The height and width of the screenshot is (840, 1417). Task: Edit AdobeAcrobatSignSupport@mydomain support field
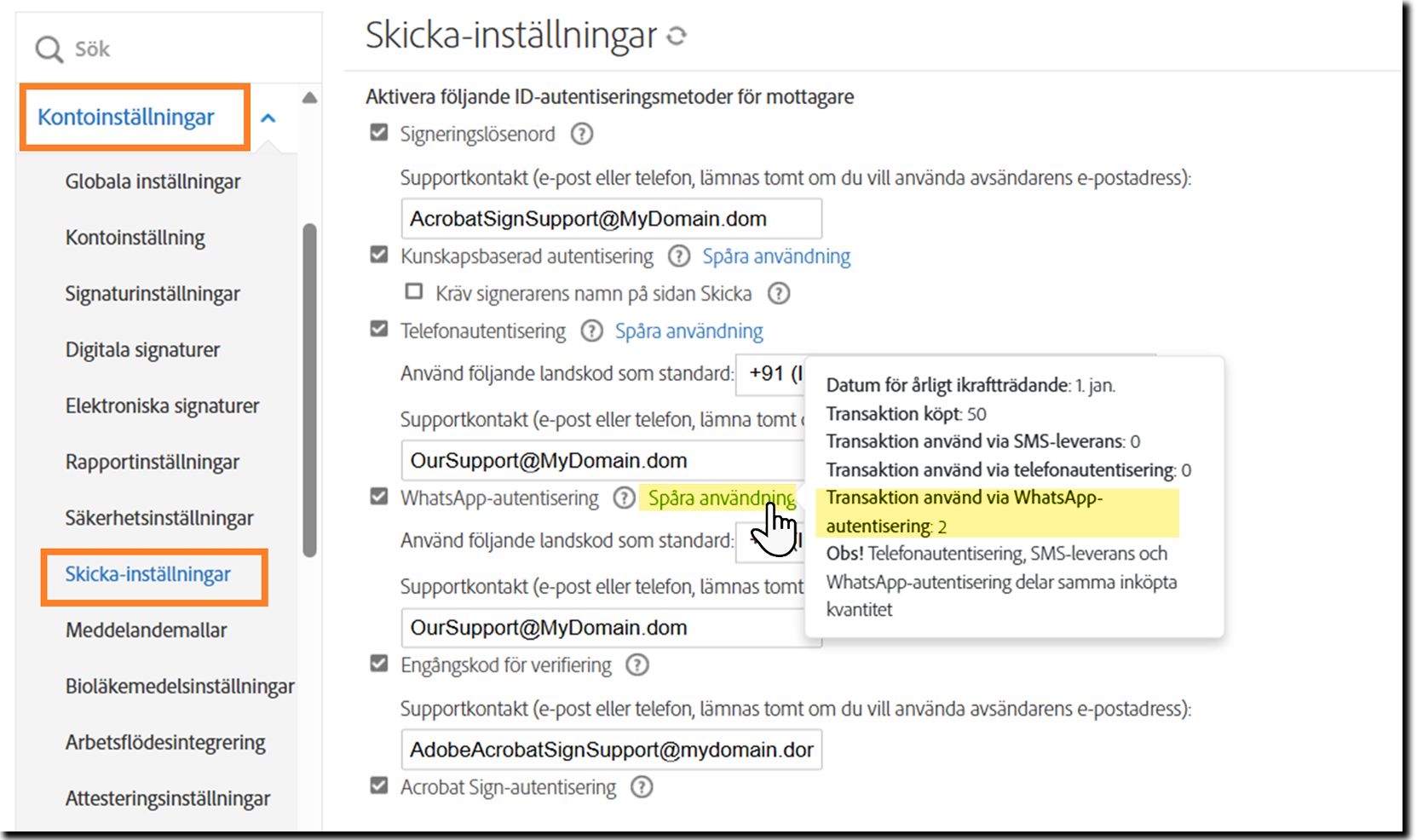pyautogui.click(x=612, y=750)
